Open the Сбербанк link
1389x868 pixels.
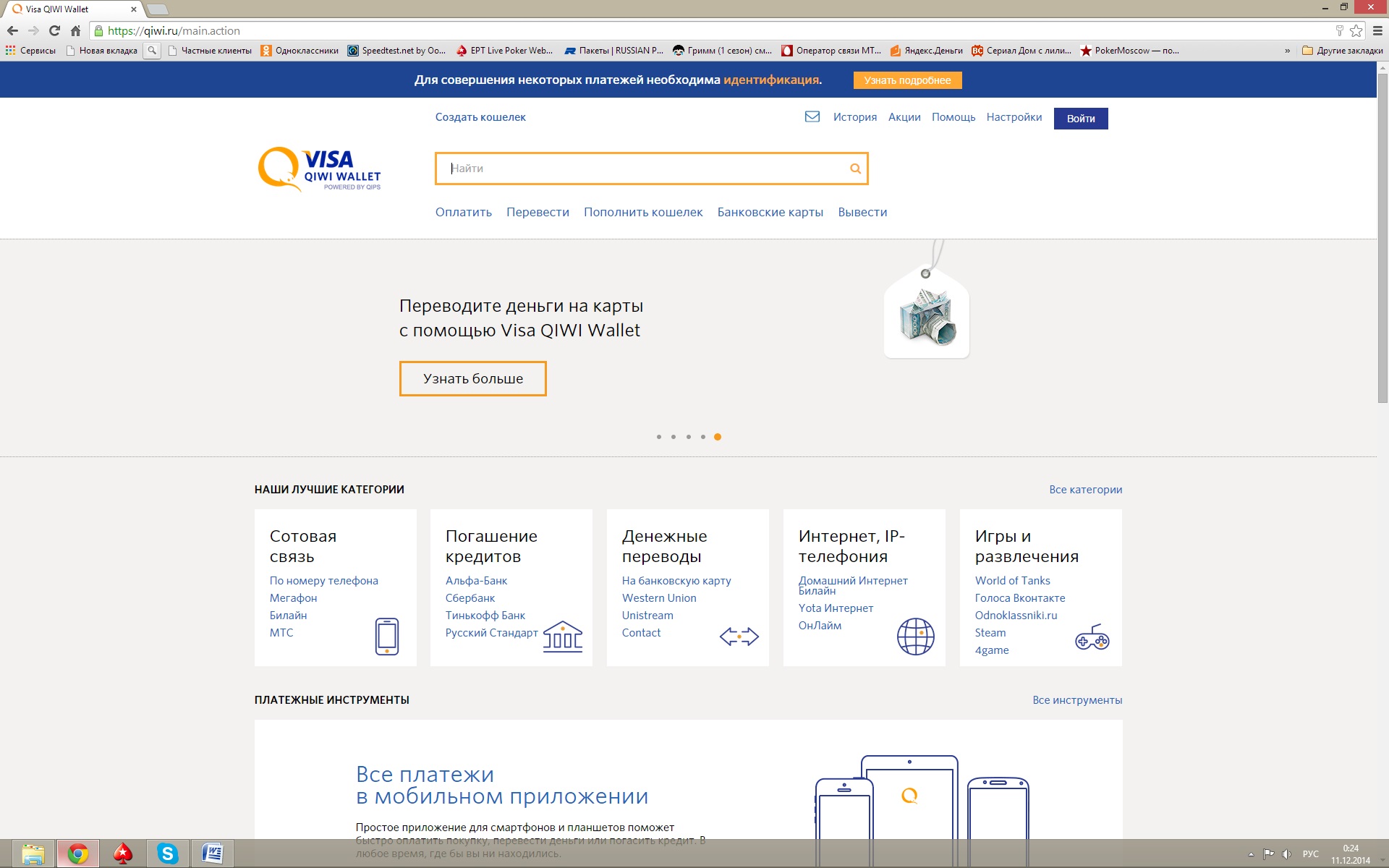470,598
